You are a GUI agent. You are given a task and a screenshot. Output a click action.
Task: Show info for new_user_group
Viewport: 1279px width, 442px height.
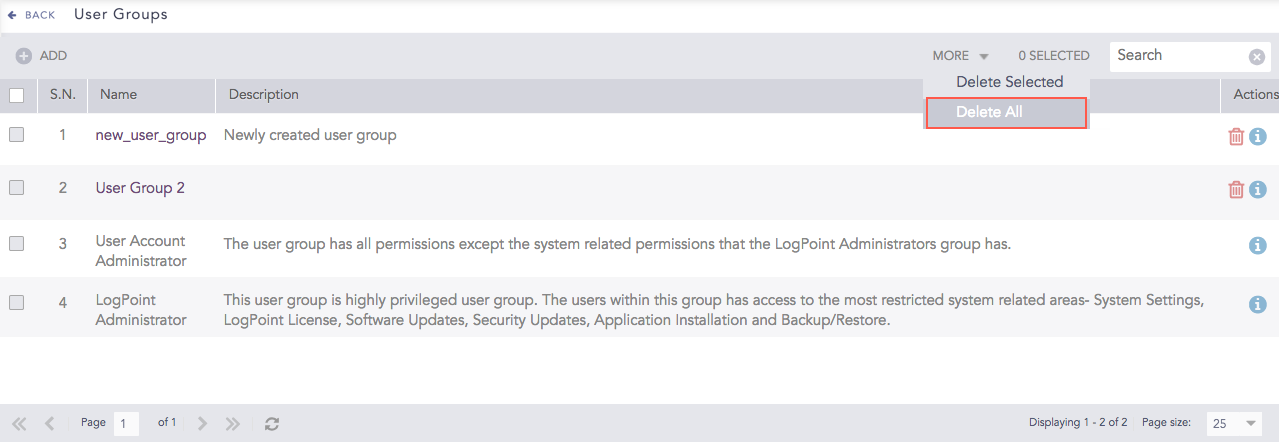click(1258, 137)
